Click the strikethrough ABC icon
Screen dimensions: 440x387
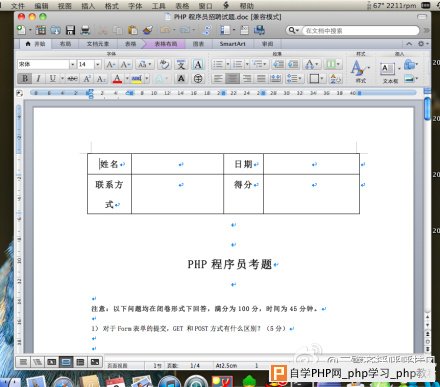(72, 79)
